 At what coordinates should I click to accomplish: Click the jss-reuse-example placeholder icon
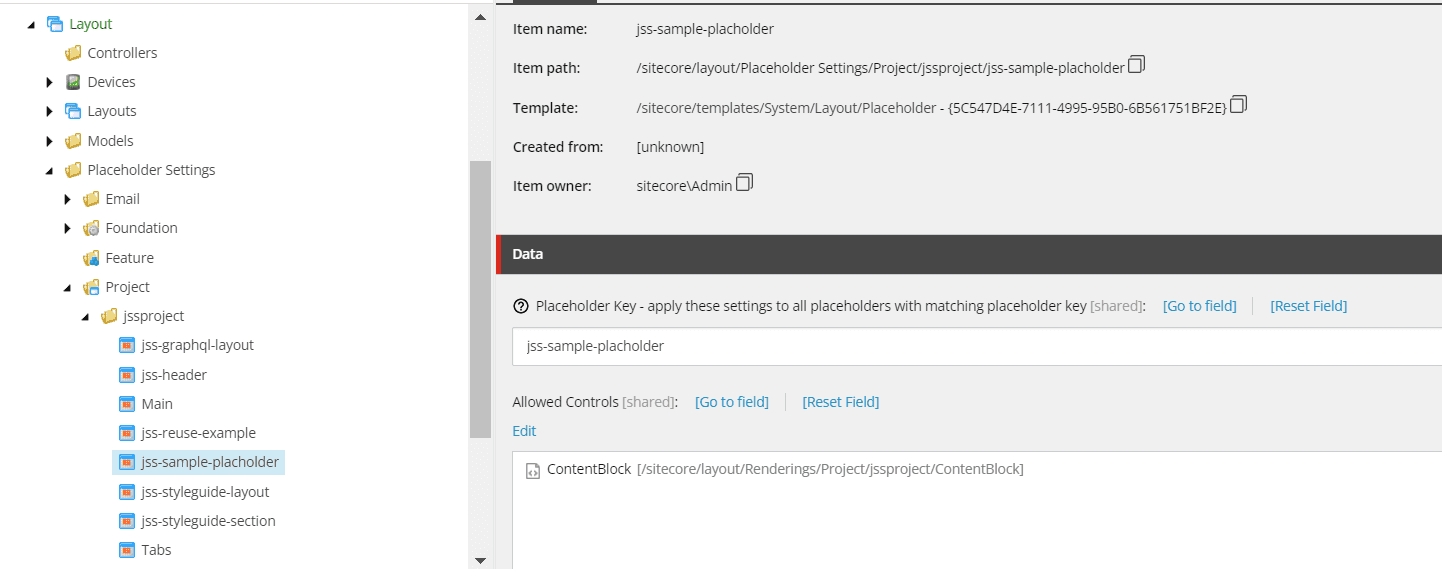click(127, 433)
